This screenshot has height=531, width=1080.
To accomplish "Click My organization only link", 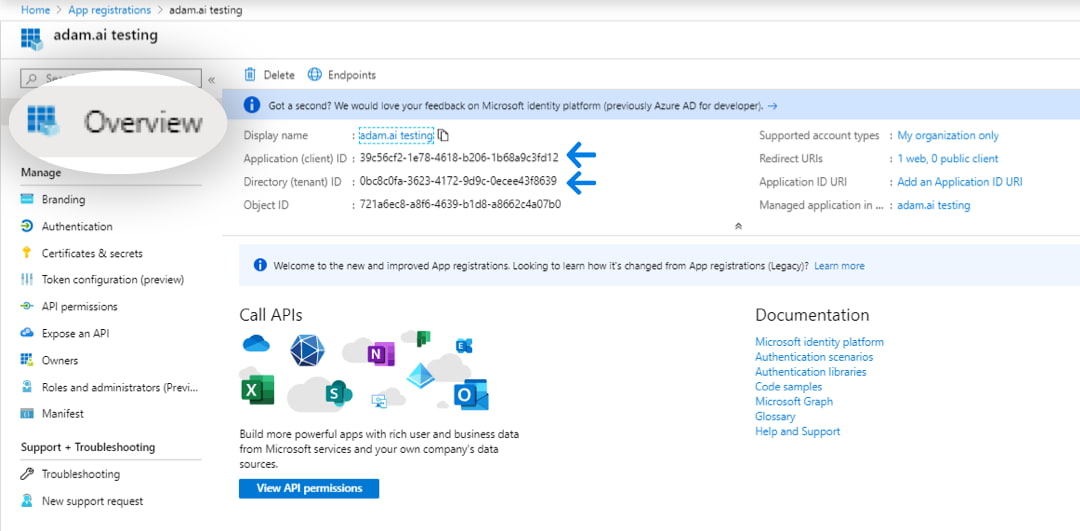I will pos(948,136).
